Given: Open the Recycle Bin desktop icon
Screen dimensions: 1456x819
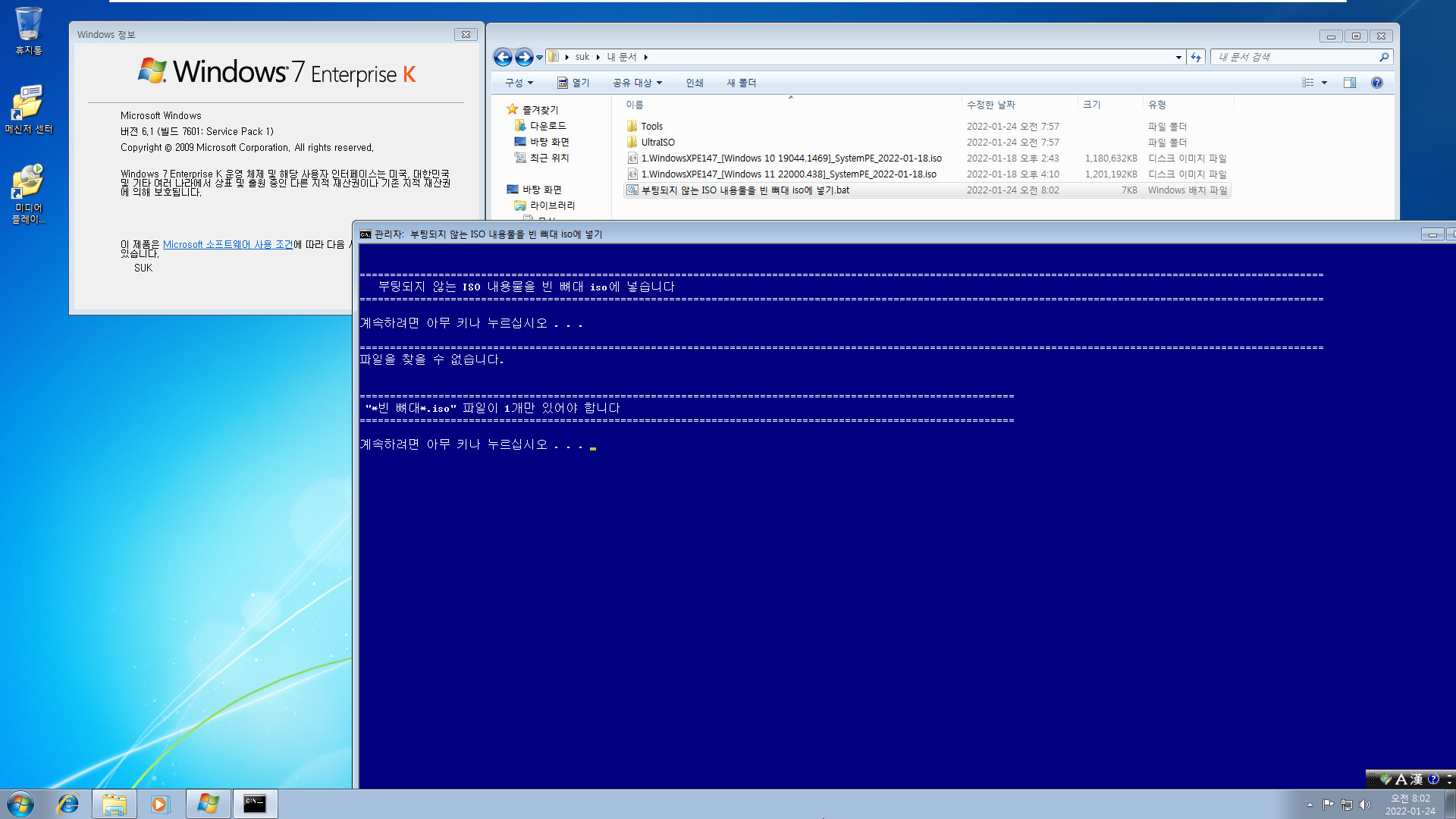Looking at the screenshot, I should click(x=28, y=30).
